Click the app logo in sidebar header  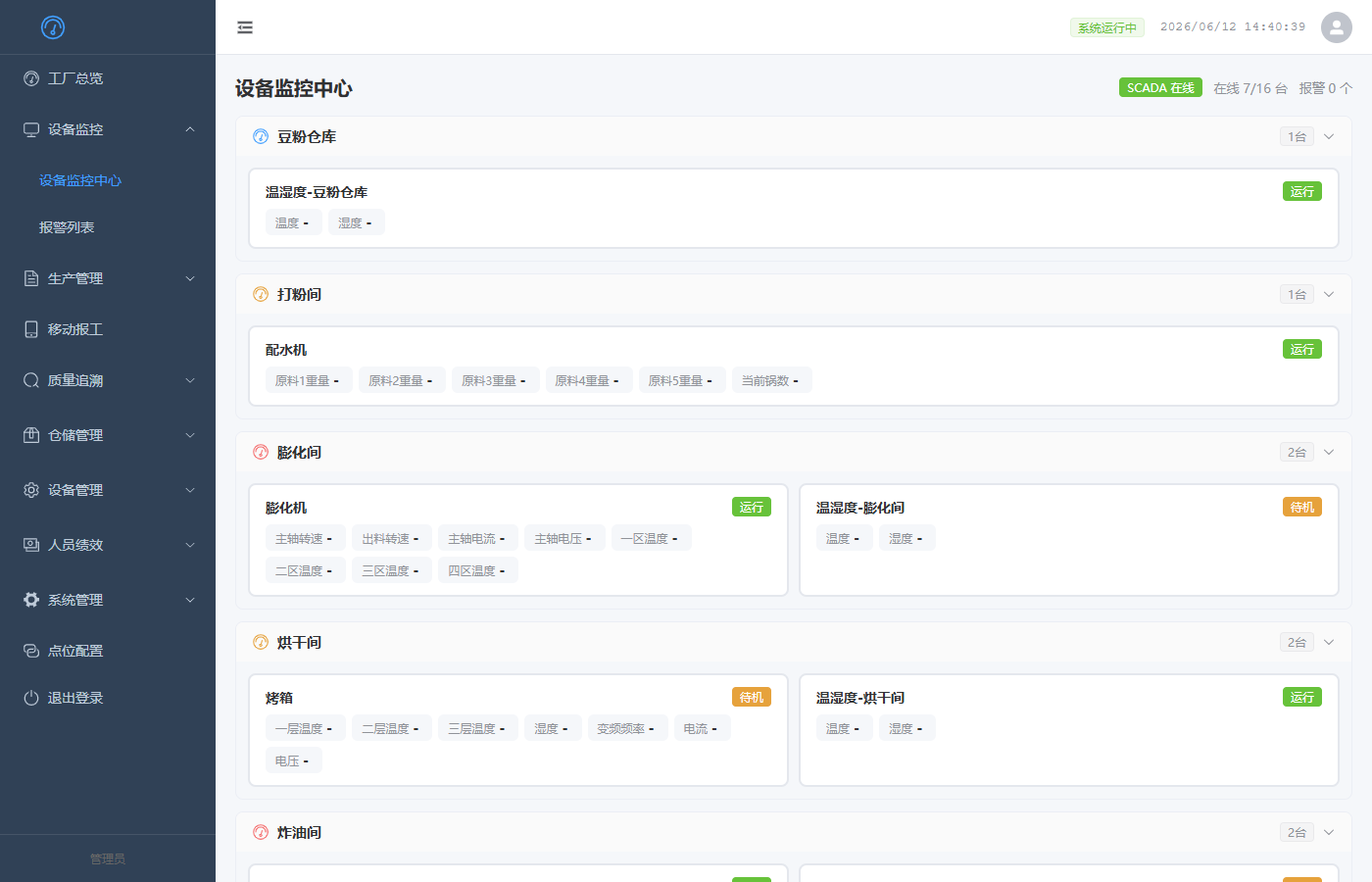[53, 27]
